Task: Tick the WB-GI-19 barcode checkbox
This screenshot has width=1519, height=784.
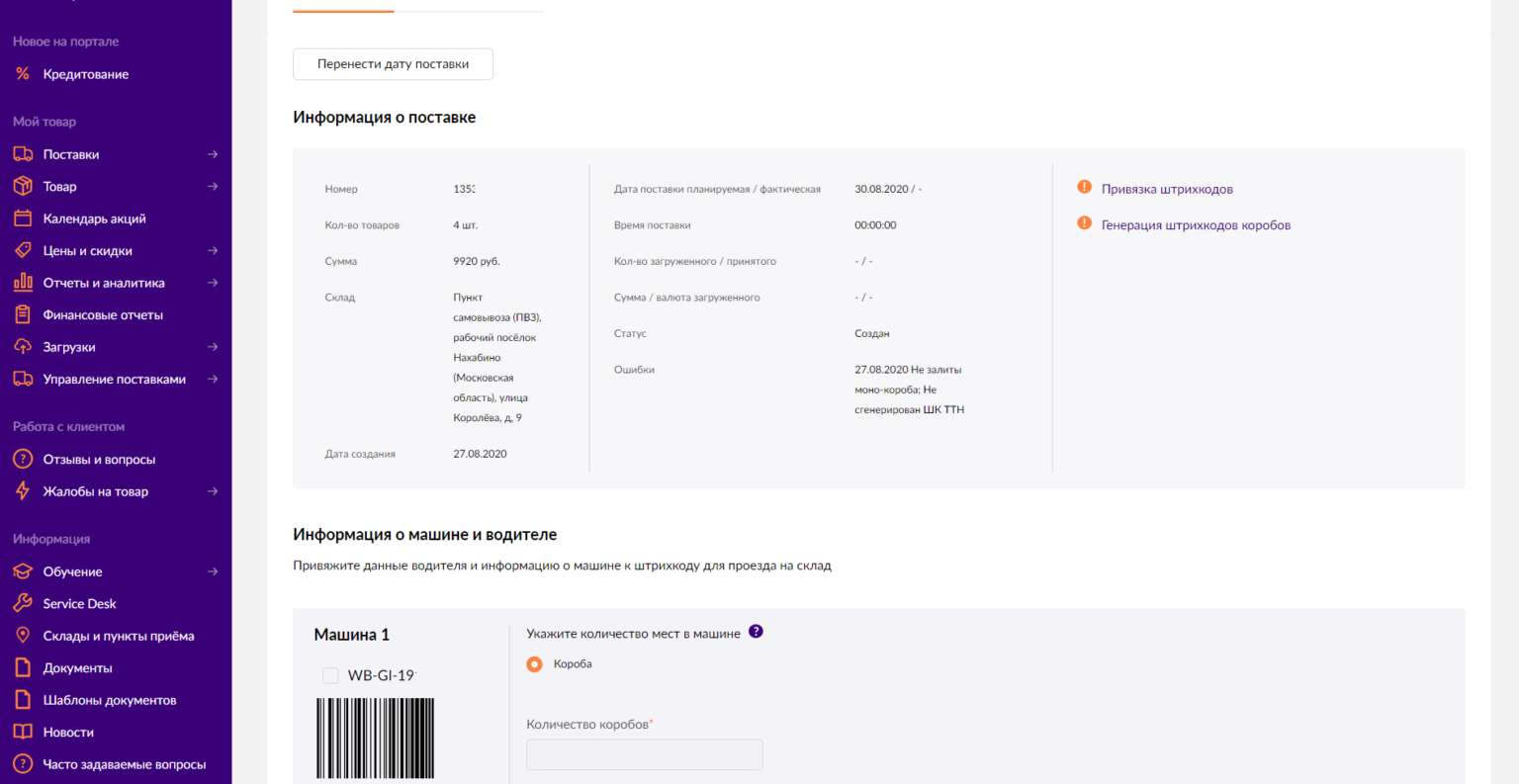Action: pyautogui.click(x=330, y=675)
